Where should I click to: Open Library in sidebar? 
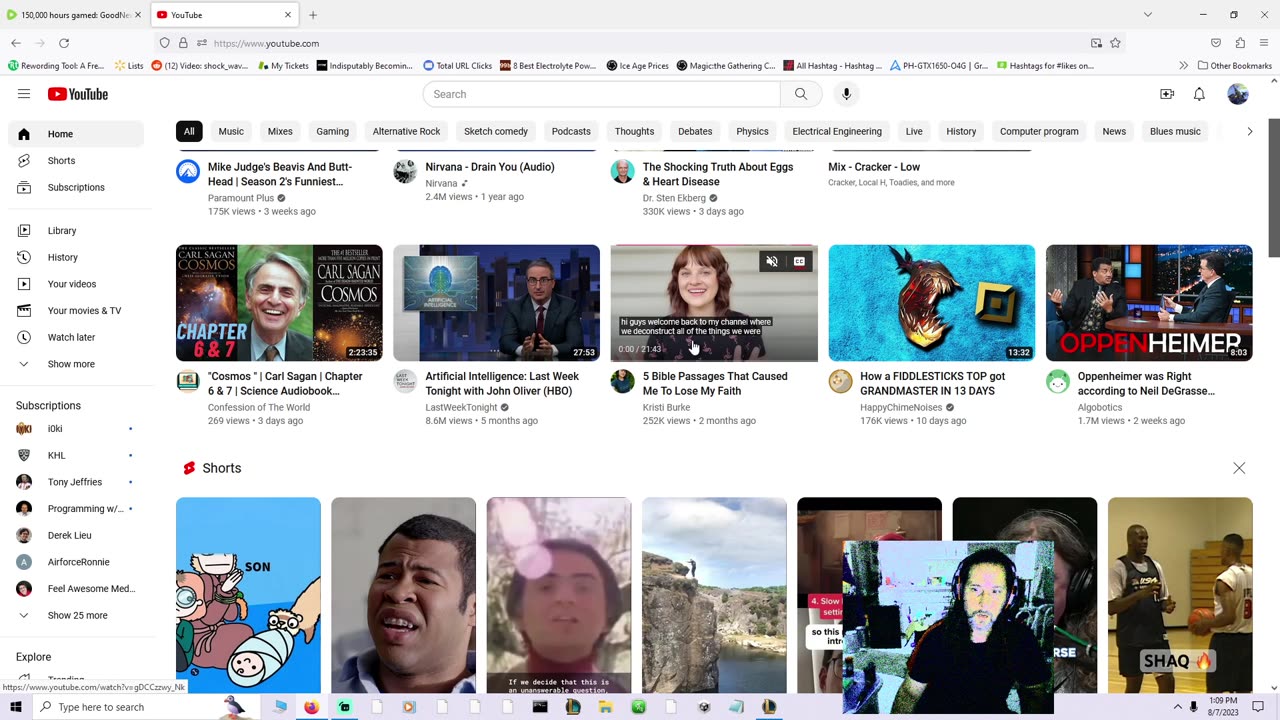coord(76,231)
